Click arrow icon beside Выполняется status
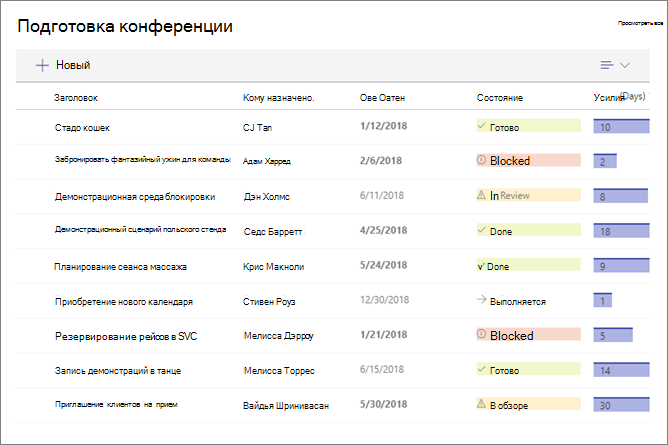This screenshot has height=445, width=668. point(481,300)
